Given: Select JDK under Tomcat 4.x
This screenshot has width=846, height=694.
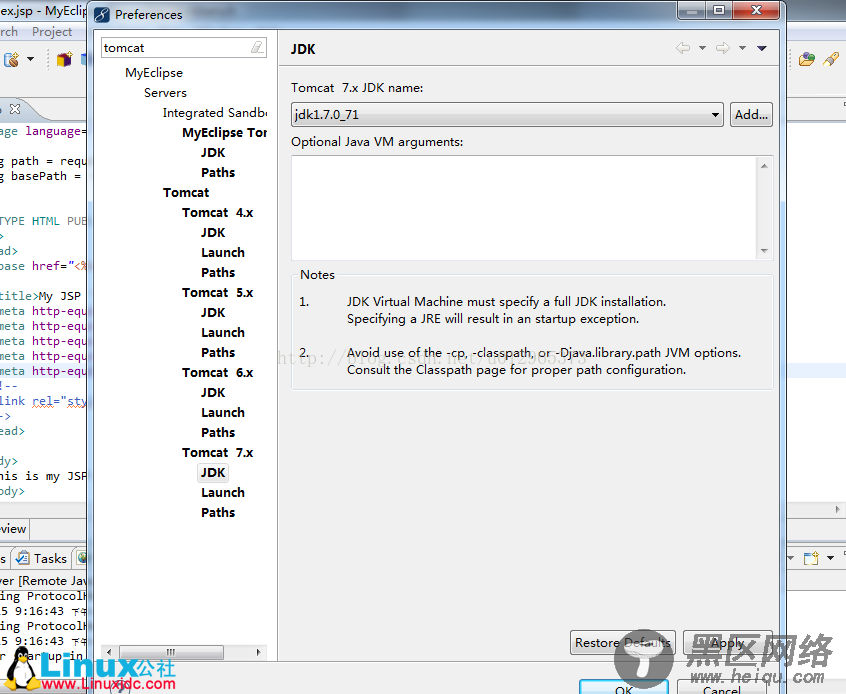Looking at the screenshot, I should point(213,232).
